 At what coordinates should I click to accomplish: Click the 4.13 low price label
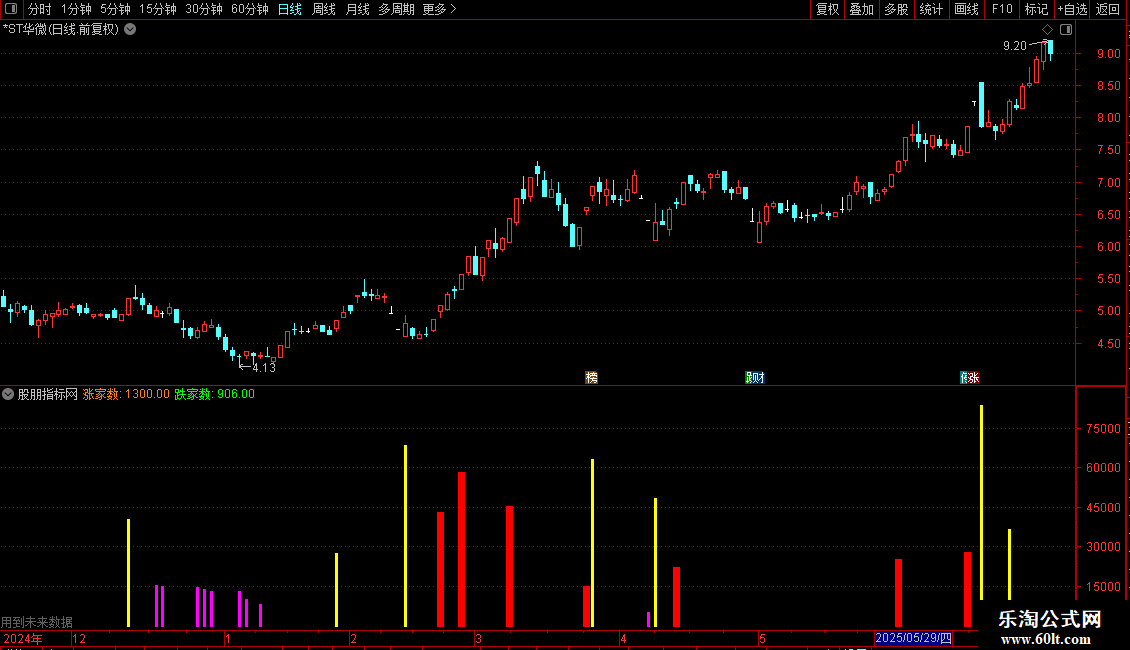tap(264, 368)
